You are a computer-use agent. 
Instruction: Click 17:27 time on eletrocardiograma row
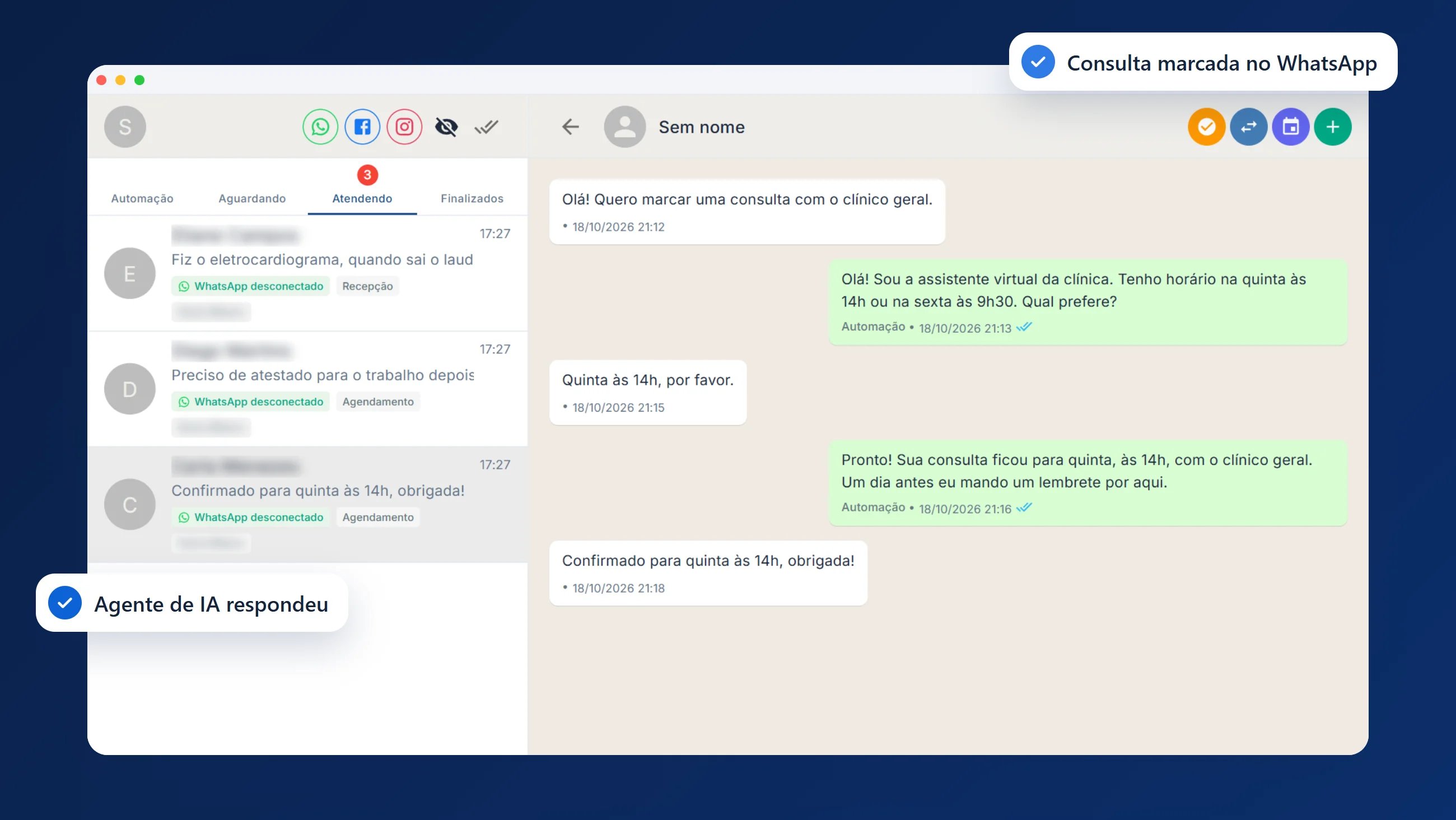pyautogui.click(x=495, y=234)
